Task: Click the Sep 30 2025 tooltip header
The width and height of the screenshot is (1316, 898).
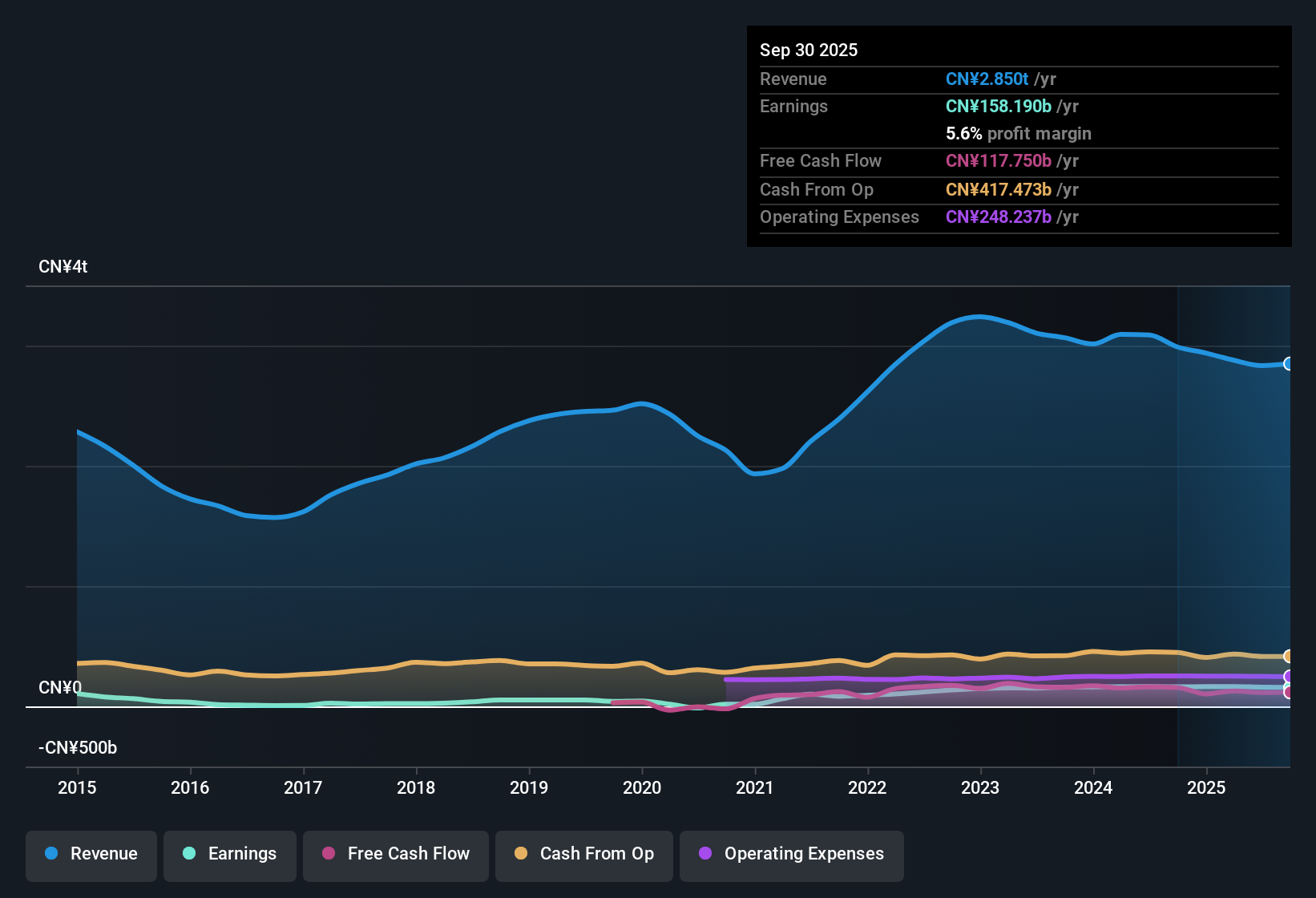Action: tap(809, 50)
